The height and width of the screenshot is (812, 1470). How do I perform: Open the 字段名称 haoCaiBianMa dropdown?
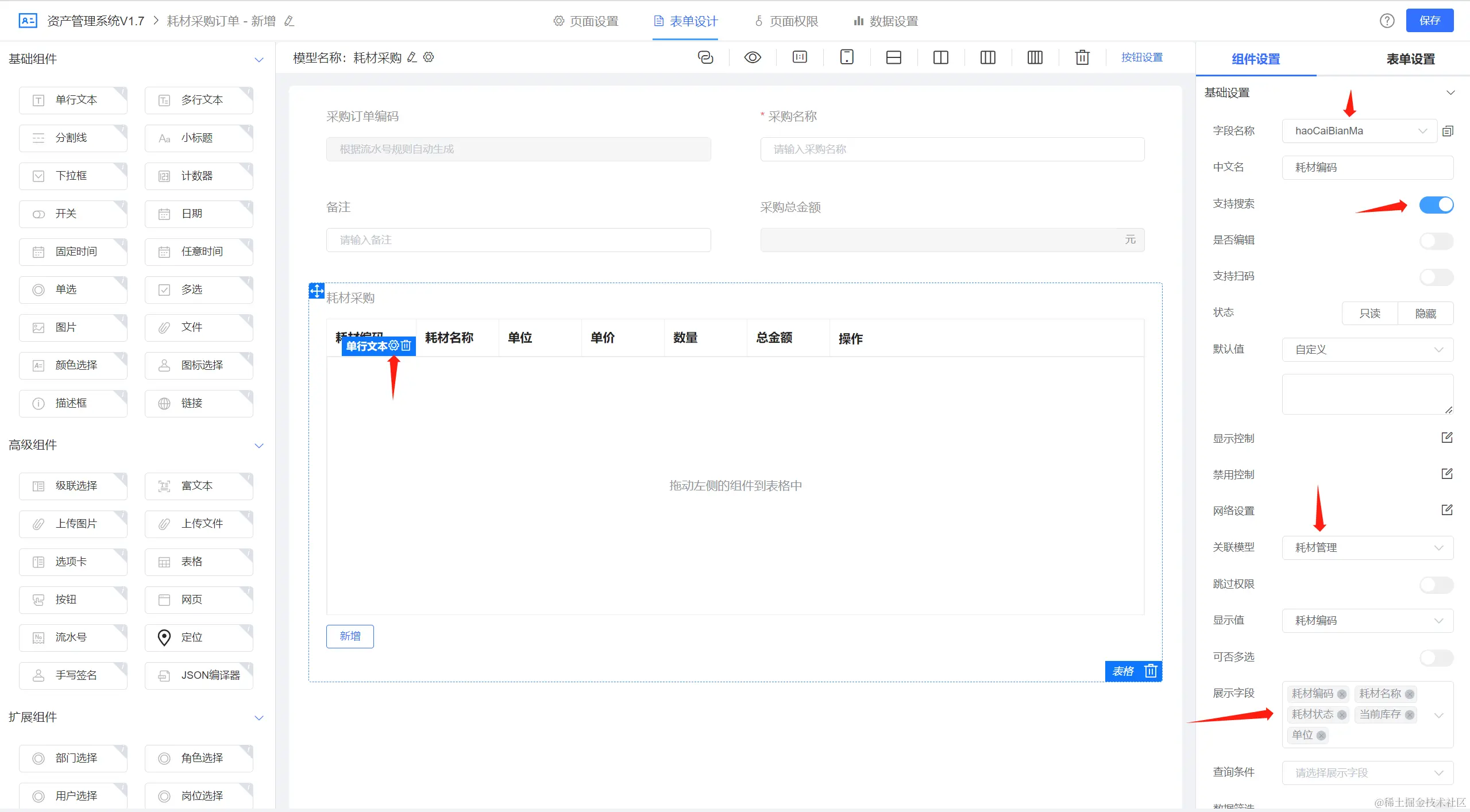(1359, 131)
